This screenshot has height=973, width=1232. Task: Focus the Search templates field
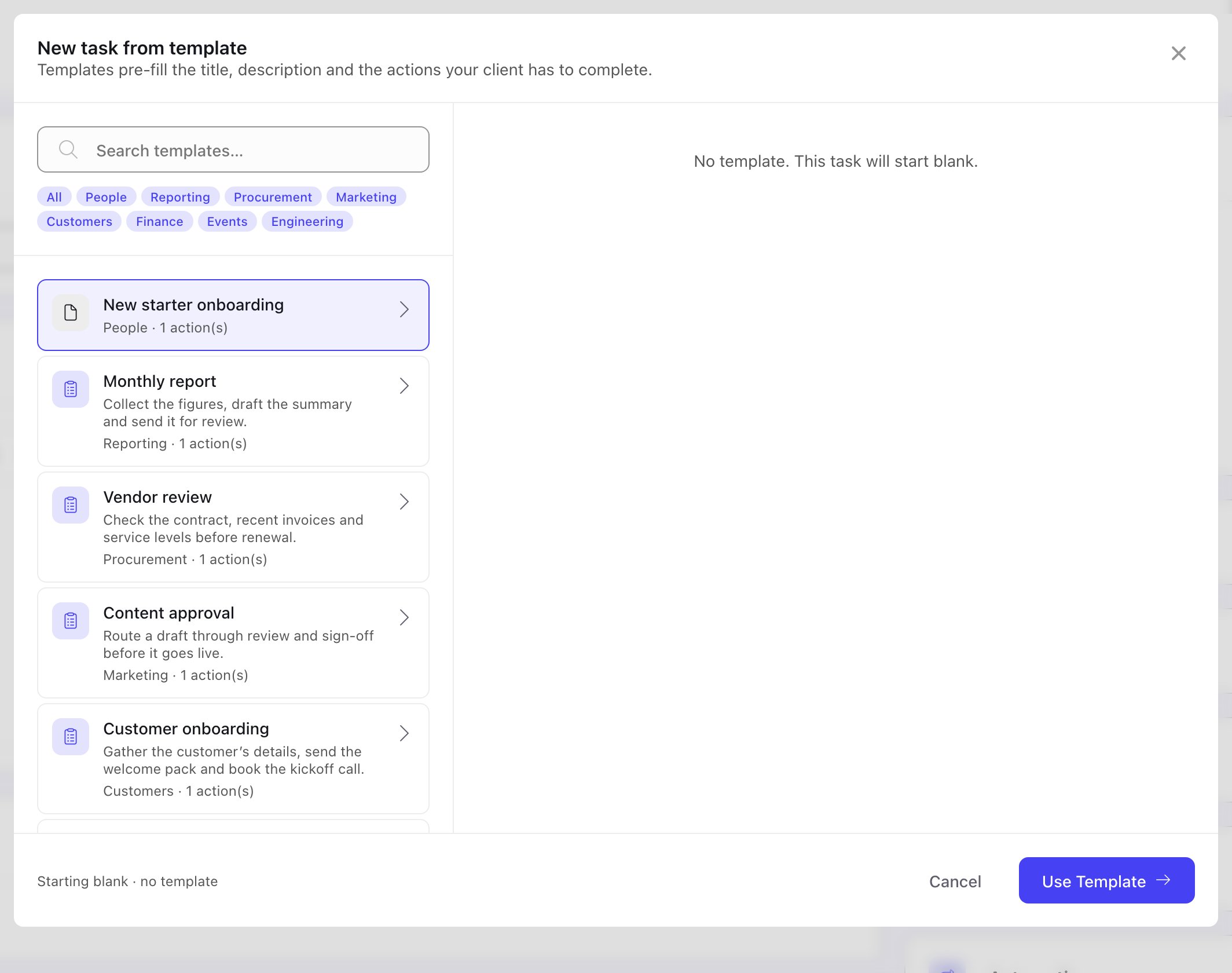(x=233, y=149)
